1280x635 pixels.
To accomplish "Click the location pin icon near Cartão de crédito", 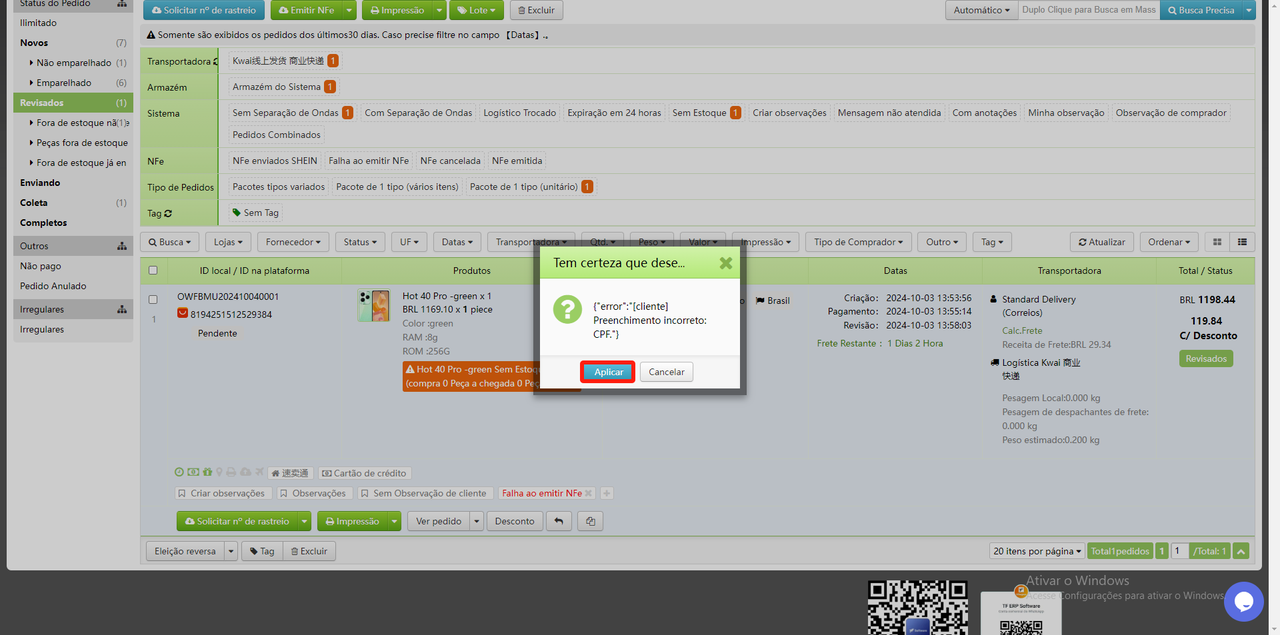I will 219,472.
